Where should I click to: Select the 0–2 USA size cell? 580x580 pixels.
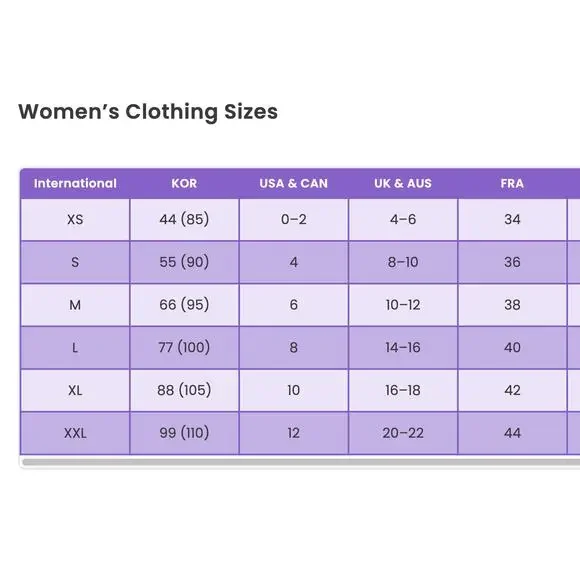pos(294,219)
